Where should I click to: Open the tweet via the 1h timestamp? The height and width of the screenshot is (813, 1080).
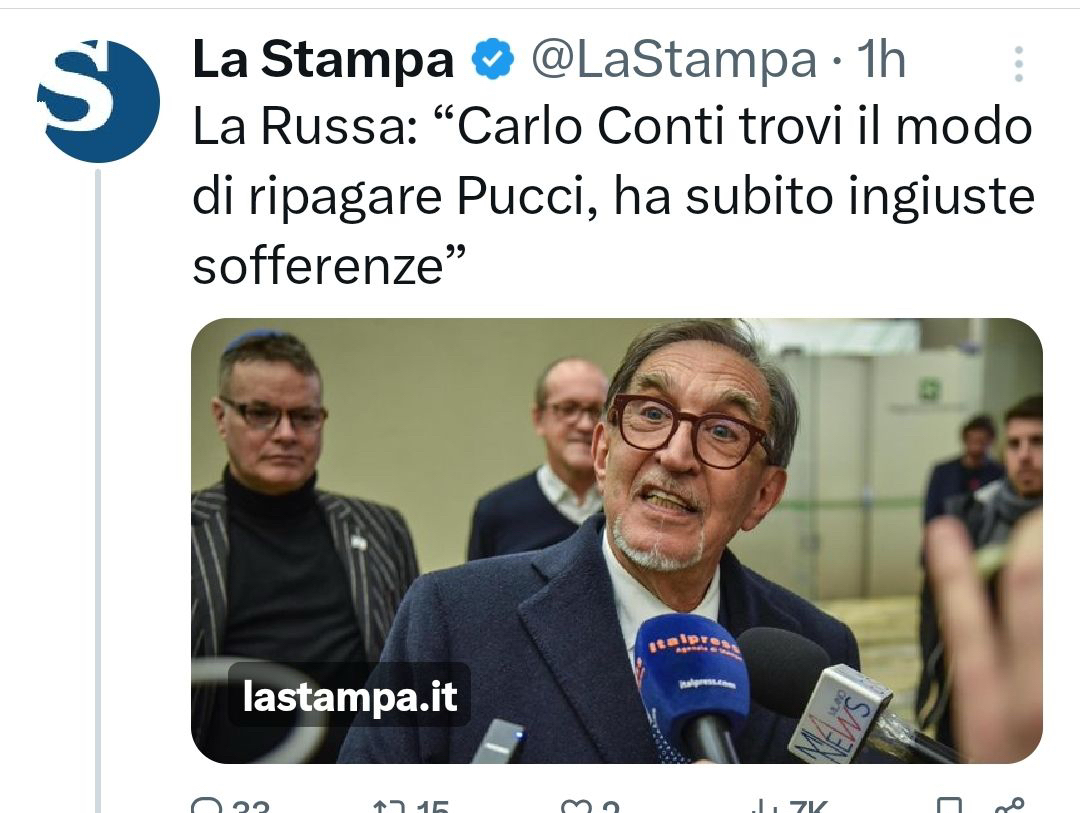coord(881,60)
